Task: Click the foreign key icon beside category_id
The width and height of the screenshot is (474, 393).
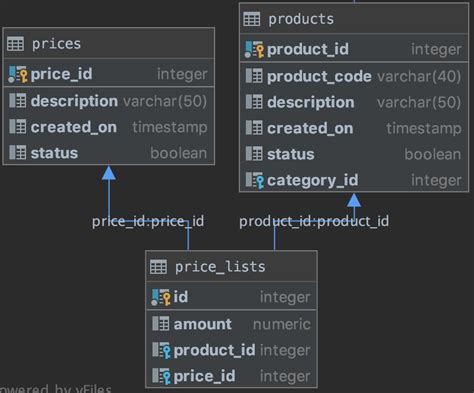Action: coord(255,180)
